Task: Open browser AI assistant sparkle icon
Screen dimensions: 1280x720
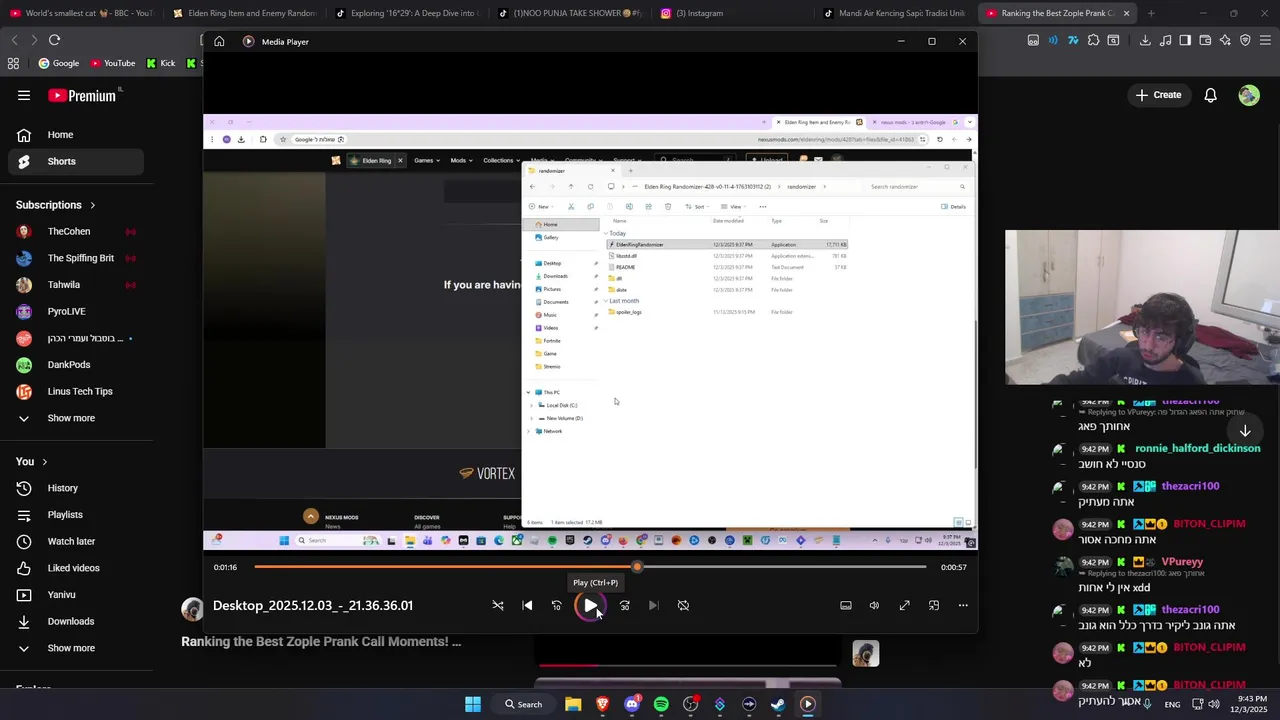Action: [1225, 40]
